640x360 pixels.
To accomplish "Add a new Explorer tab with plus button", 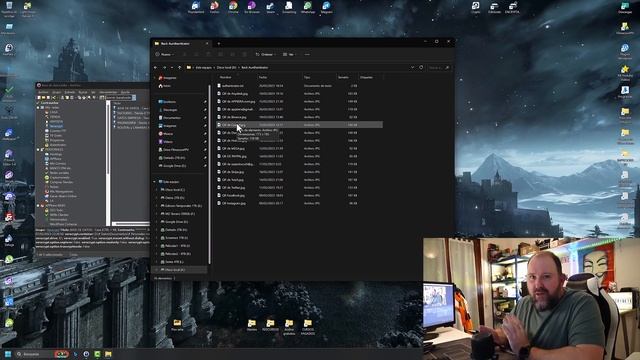I will (219, 43).
